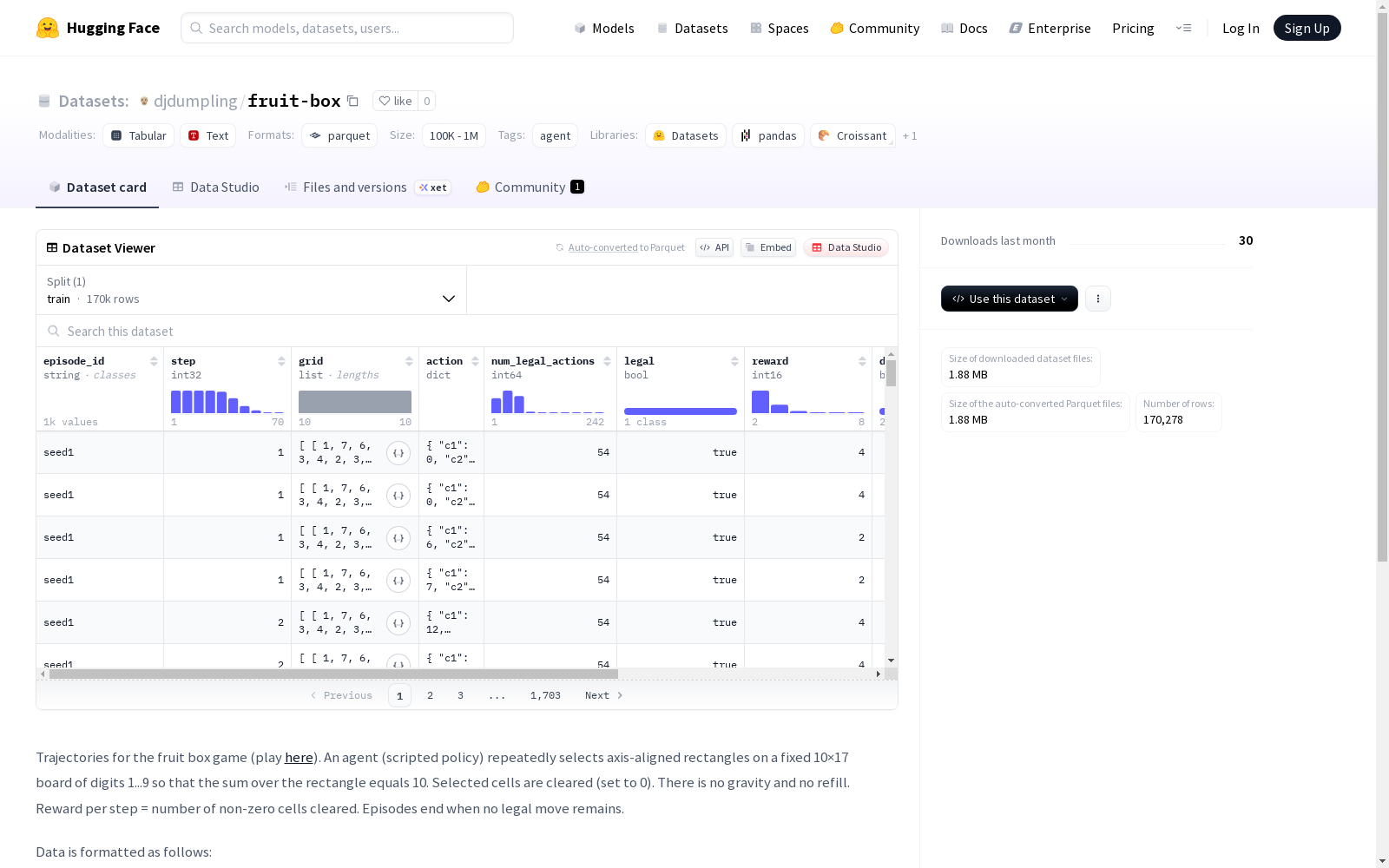Open the Split train dropdown
1389x868 pixels.
pos(252,290)
